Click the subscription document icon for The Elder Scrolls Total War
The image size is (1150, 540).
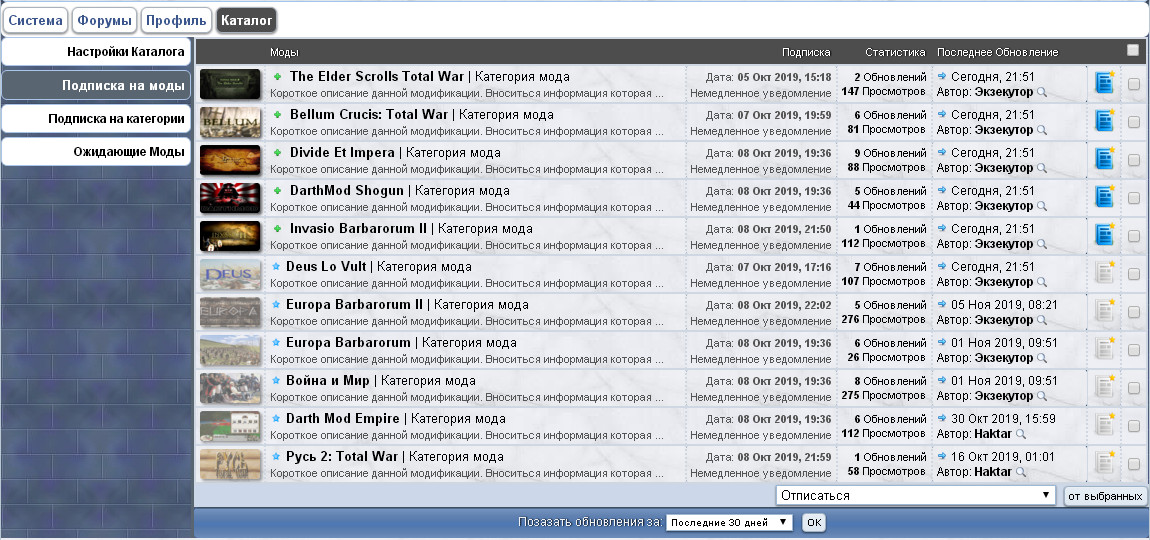tap(1104, 83)
